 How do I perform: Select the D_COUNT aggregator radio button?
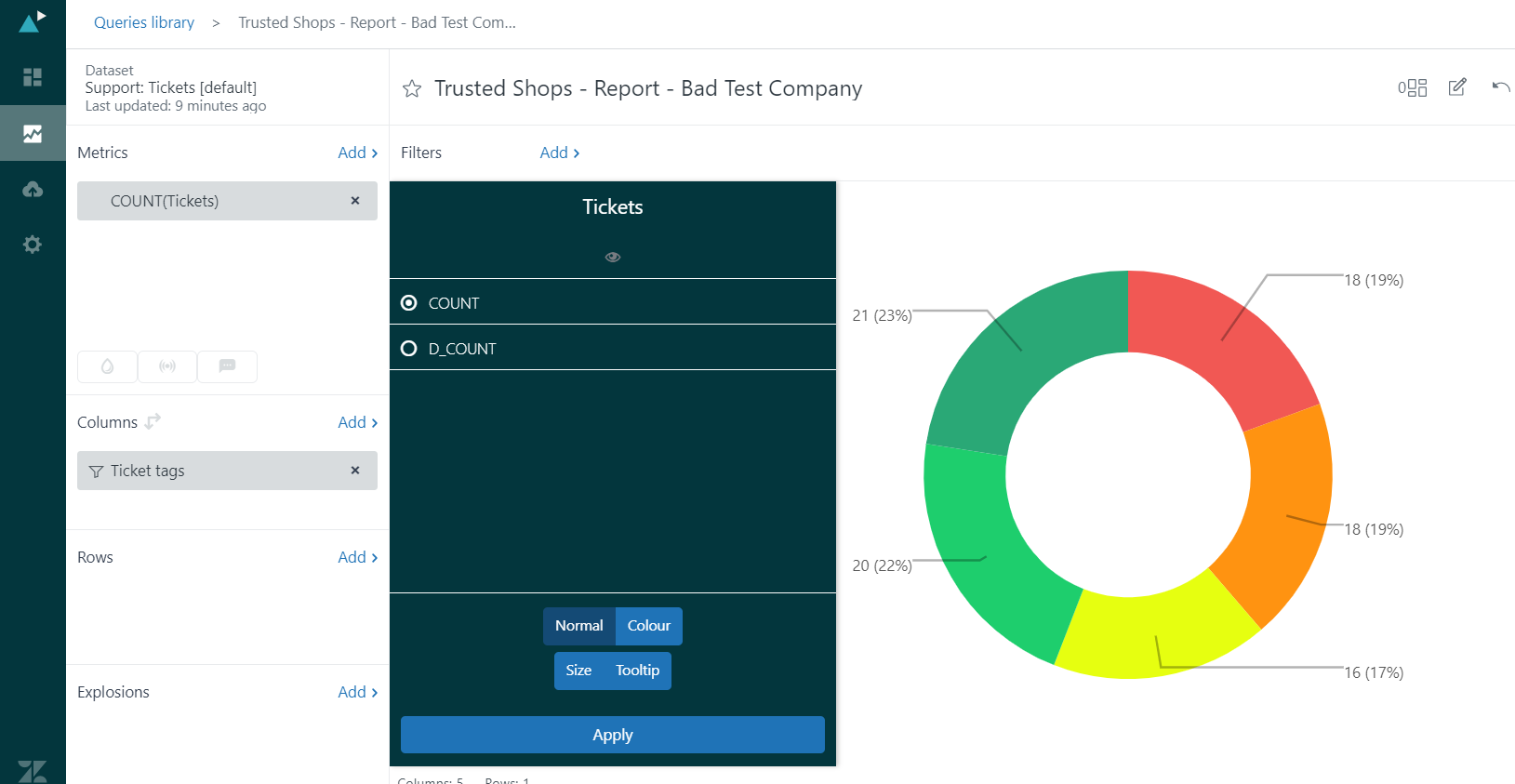point(408,349)
